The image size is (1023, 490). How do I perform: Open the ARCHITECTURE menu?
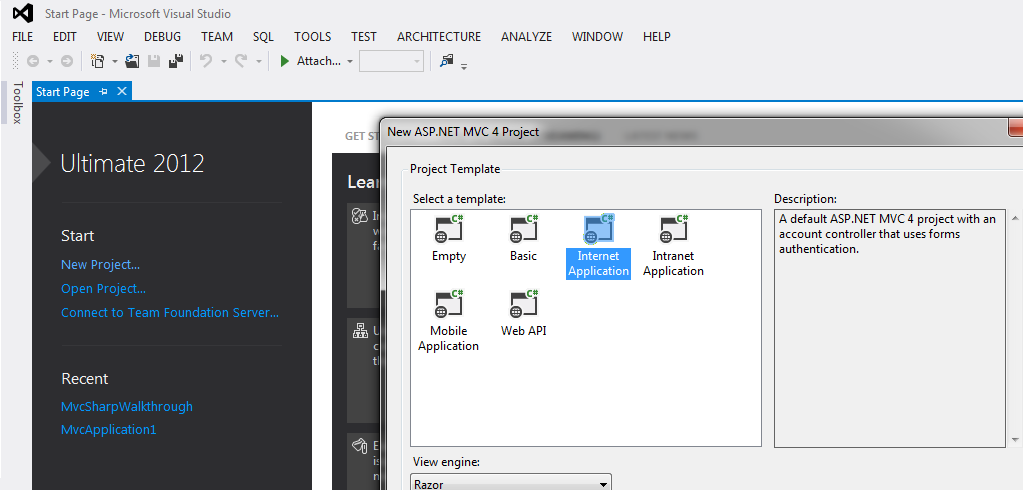click(439, 37)
